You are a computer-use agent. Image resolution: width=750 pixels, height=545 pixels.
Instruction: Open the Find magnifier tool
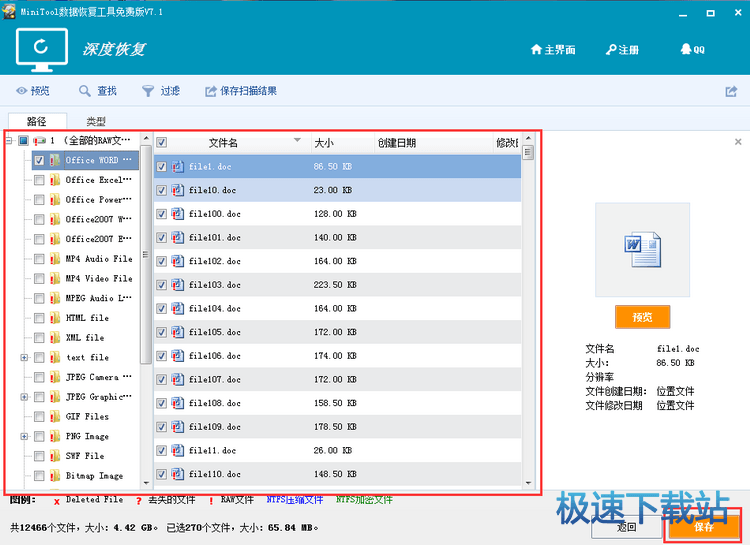[84, 91]
